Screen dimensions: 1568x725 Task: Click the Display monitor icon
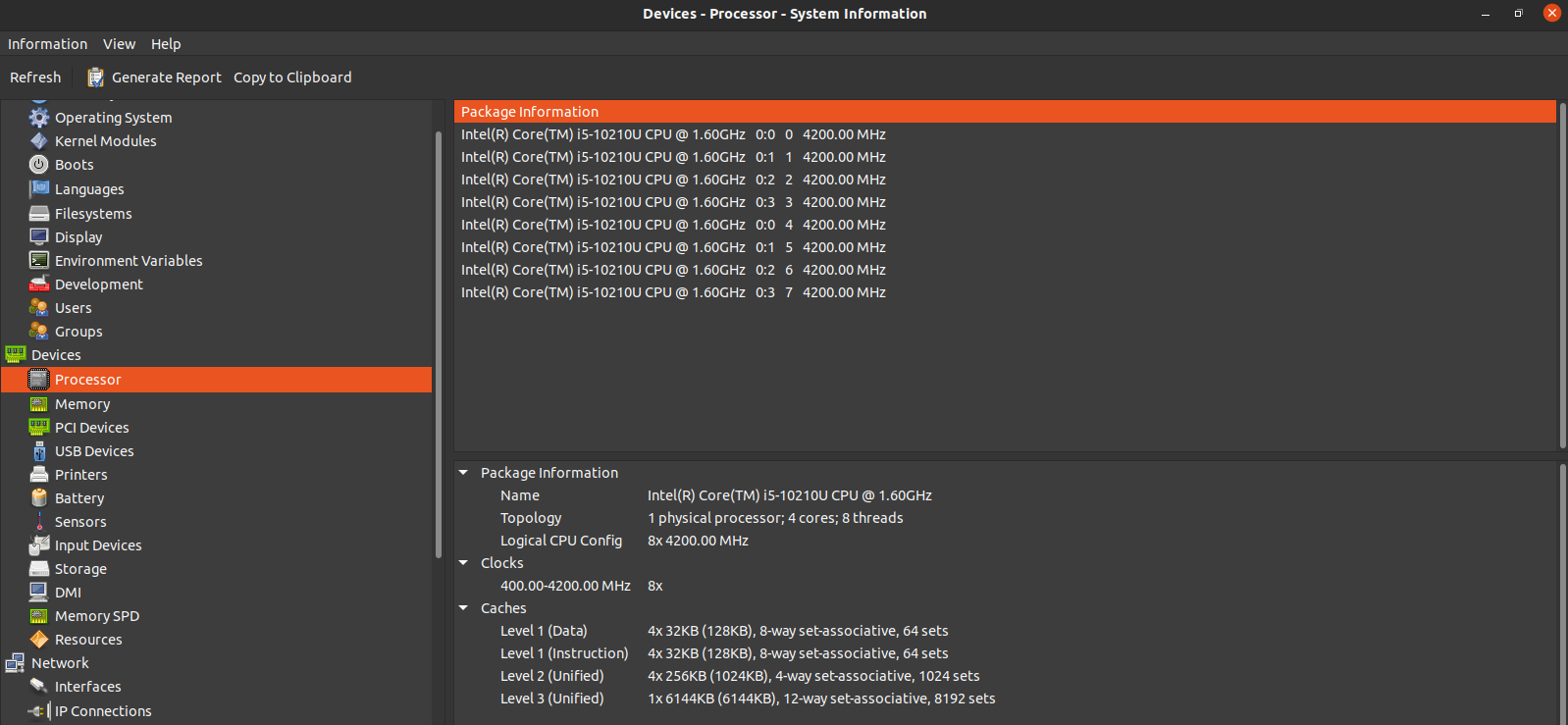click(x=39, y=236)
